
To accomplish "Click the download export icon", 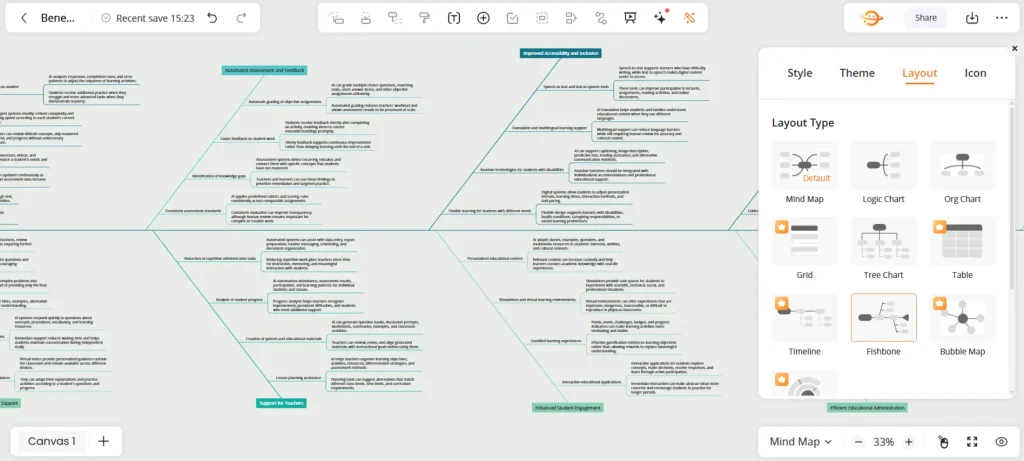I will [x=972, y=18].
